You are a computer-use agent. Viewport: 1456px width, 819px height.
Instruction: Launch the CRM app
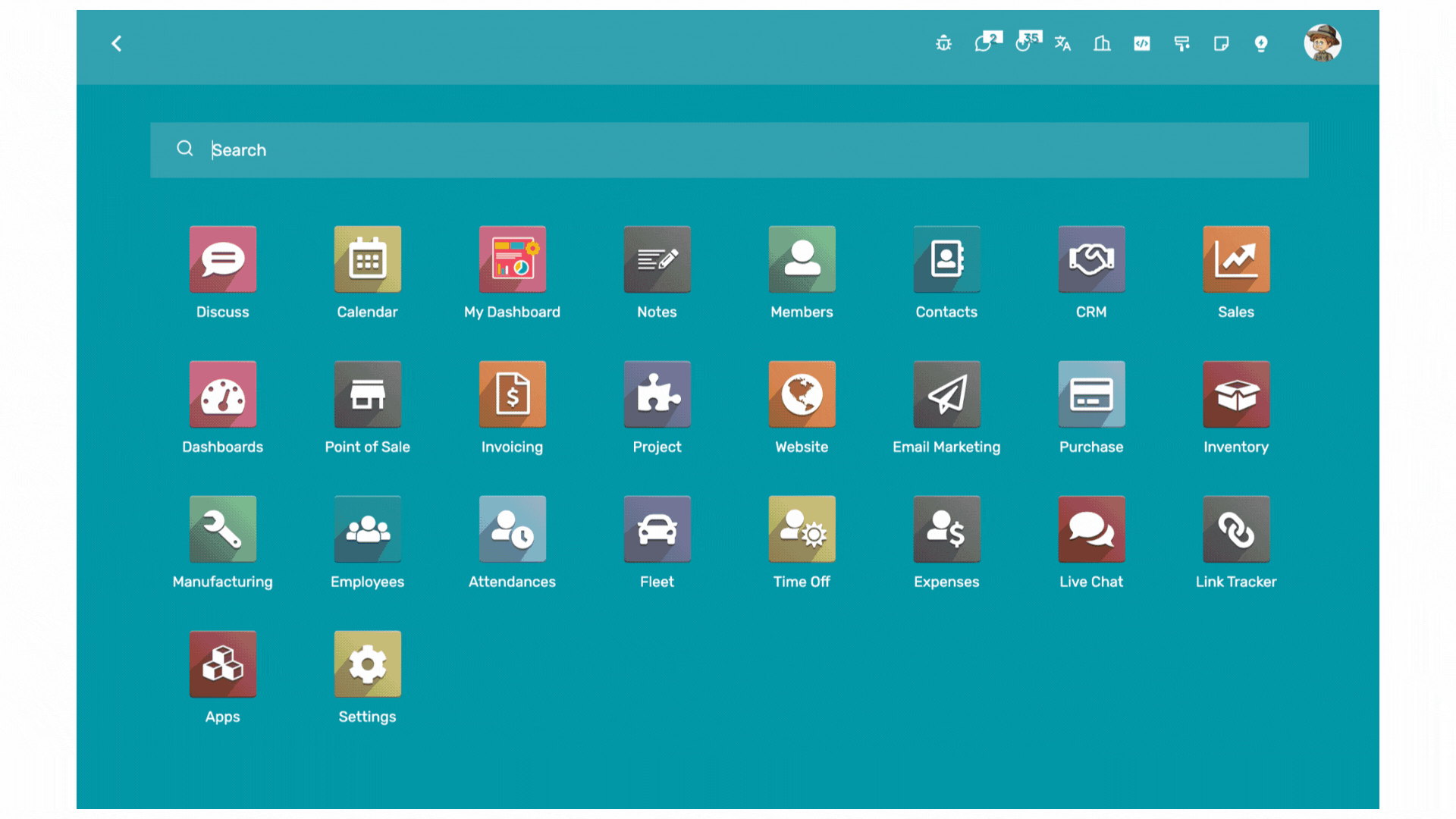tap(1090, 259)
